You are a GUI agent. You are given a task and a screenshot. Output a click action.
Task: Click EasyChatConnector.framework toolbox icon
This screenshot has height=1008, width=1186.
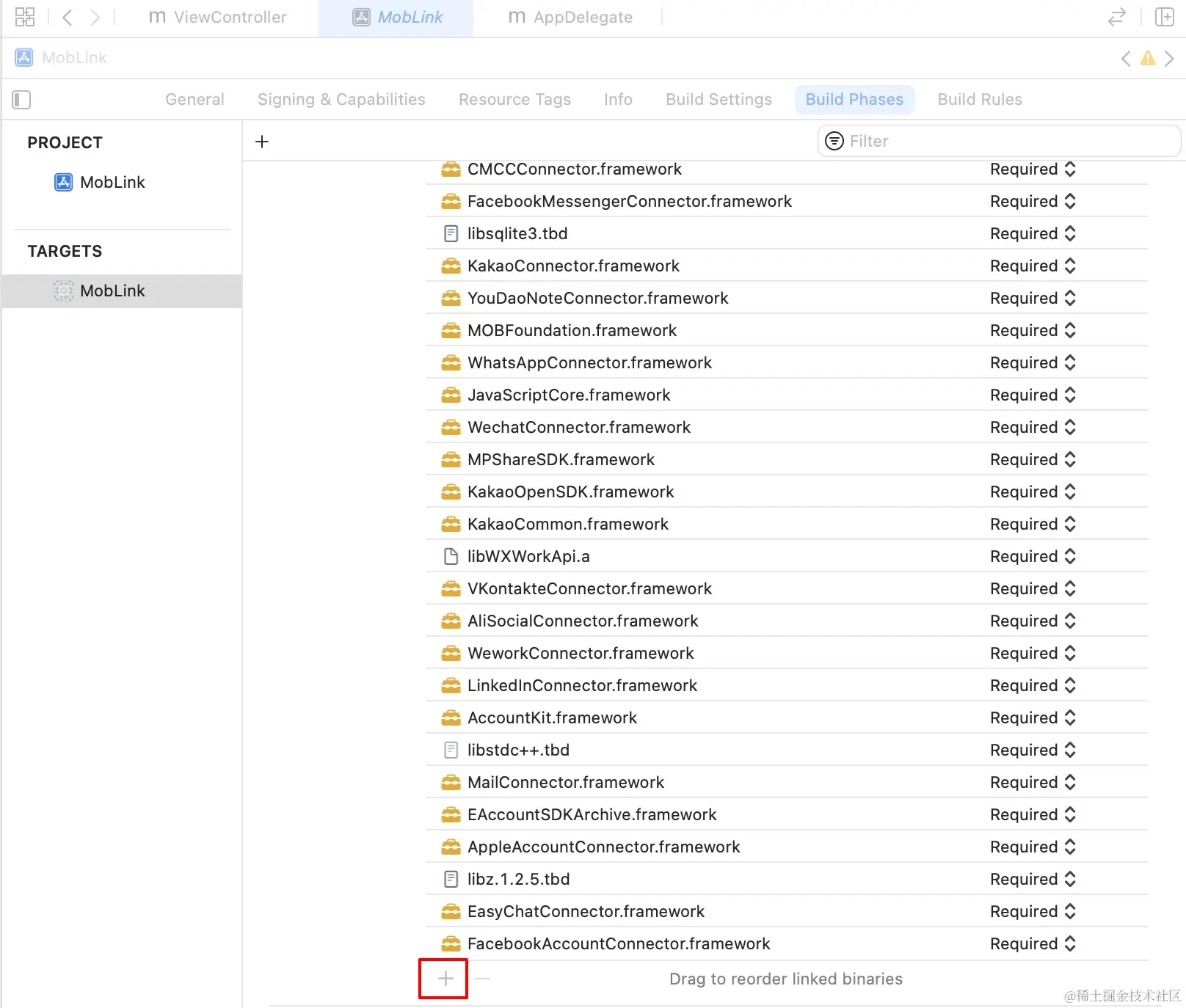click(451, 911)
